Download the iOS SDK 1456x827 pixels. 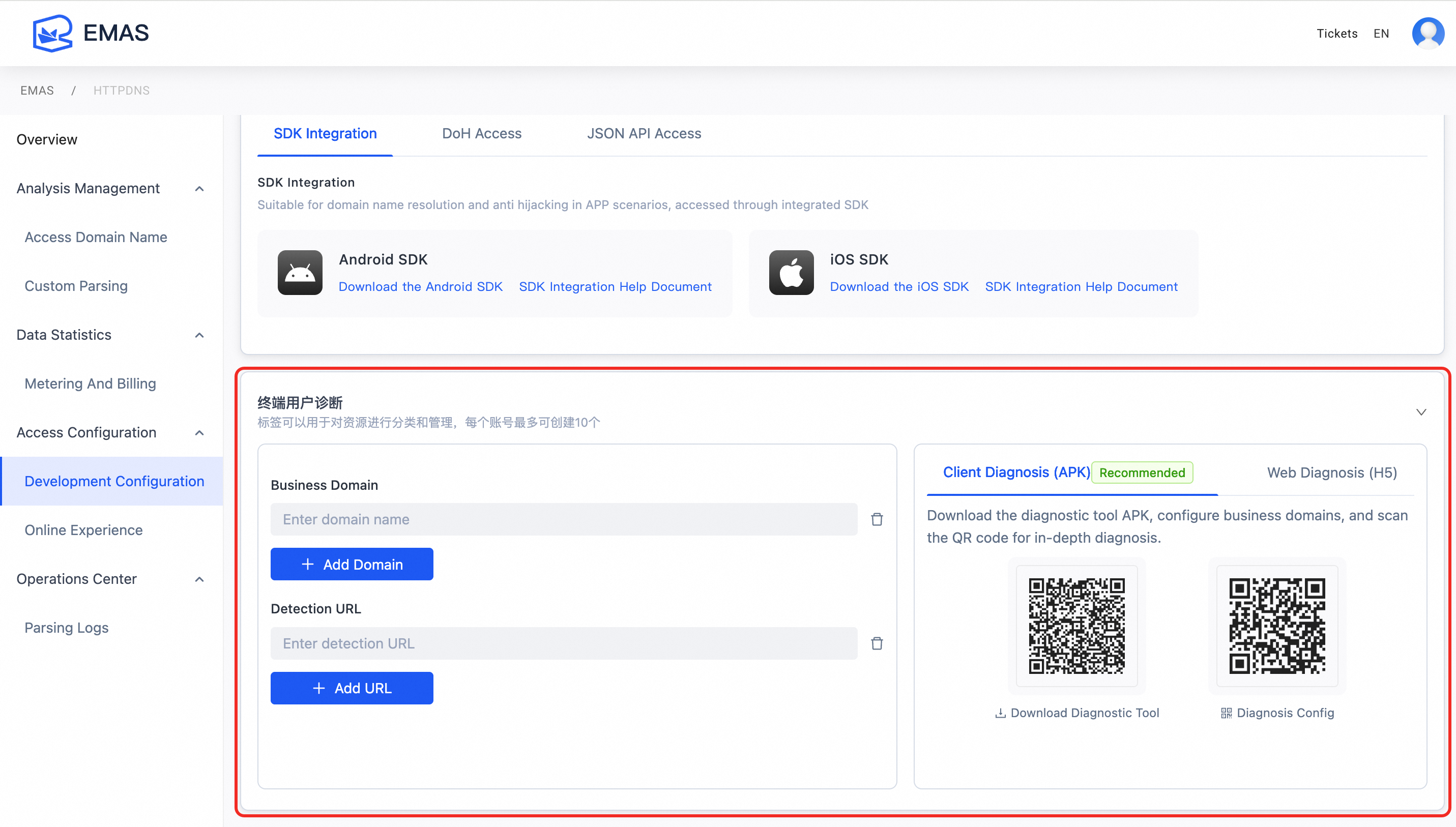click(899, 287)
